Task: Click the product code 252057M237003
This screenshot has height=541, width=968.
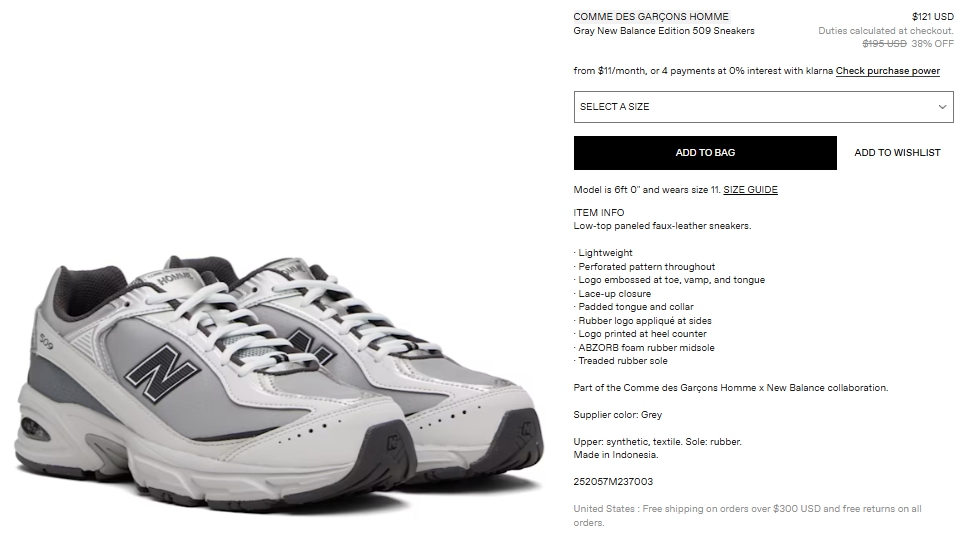Action: 613,482
